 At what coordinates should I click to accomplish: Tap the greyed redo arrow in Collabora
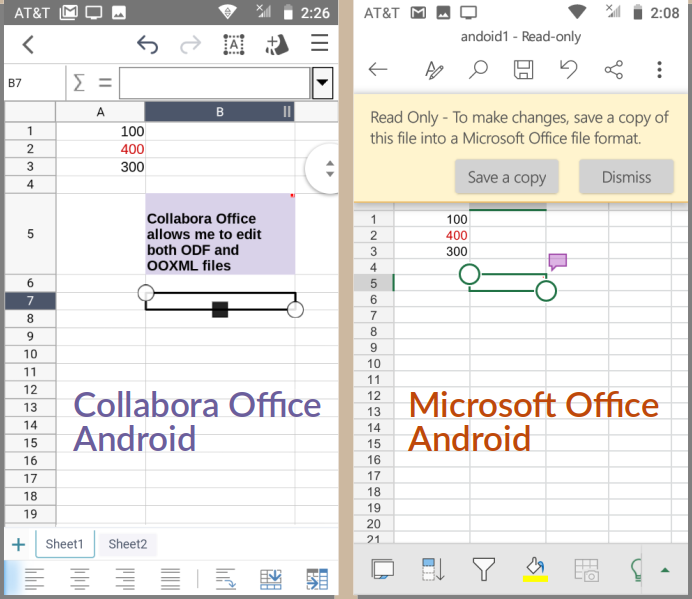point(191,45)
